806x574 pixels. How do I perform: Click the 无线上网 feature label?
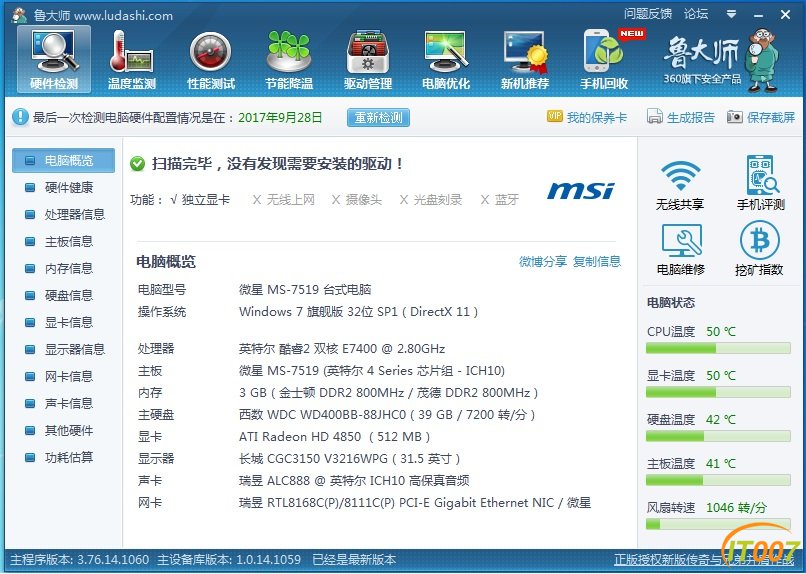(290, 199)
